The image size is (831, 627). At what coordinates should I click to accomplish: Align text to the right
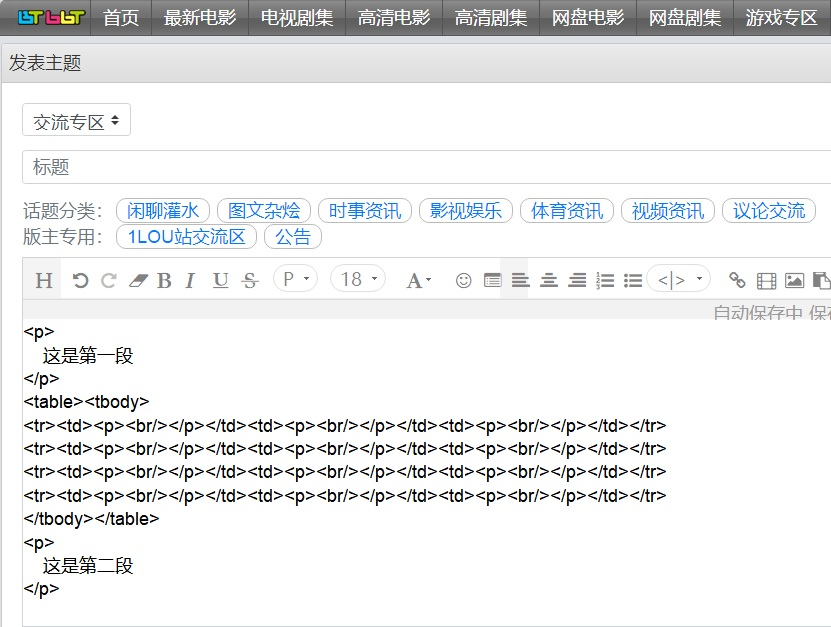pos(577,280)
